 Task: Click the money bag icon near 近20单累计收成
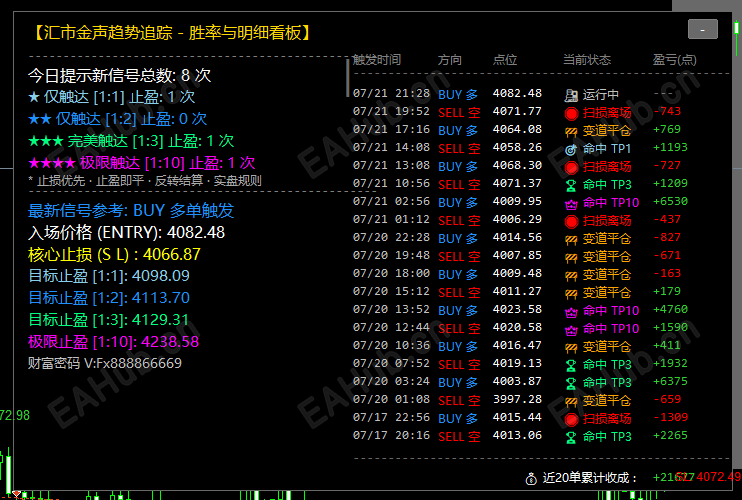pos(531,478)
